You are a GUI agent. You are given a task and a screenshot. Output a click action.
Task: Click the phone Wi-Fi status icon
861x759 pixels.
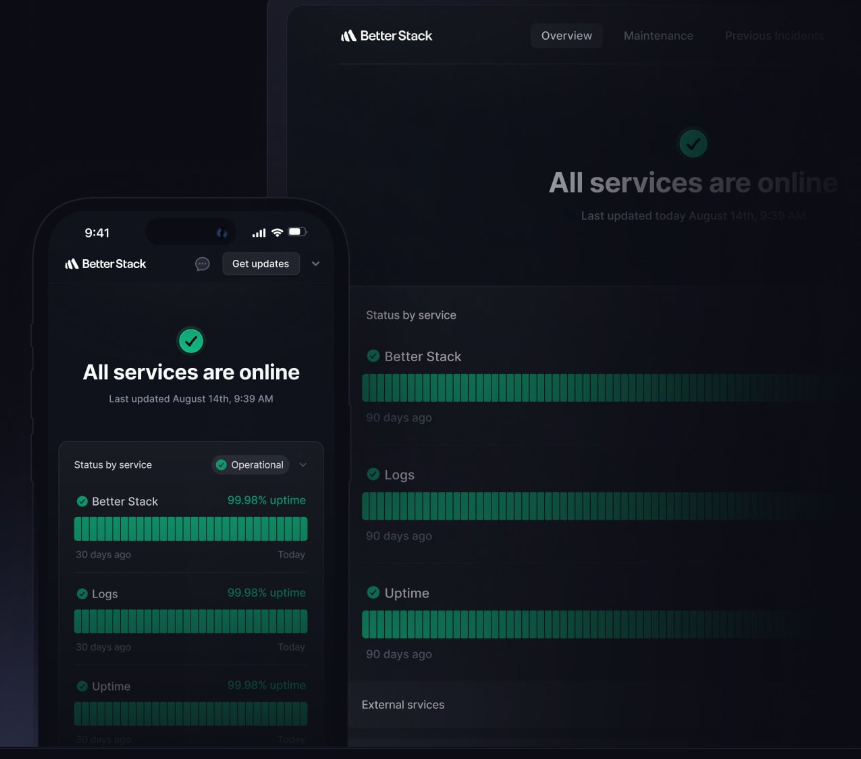(x=277, y=232)
